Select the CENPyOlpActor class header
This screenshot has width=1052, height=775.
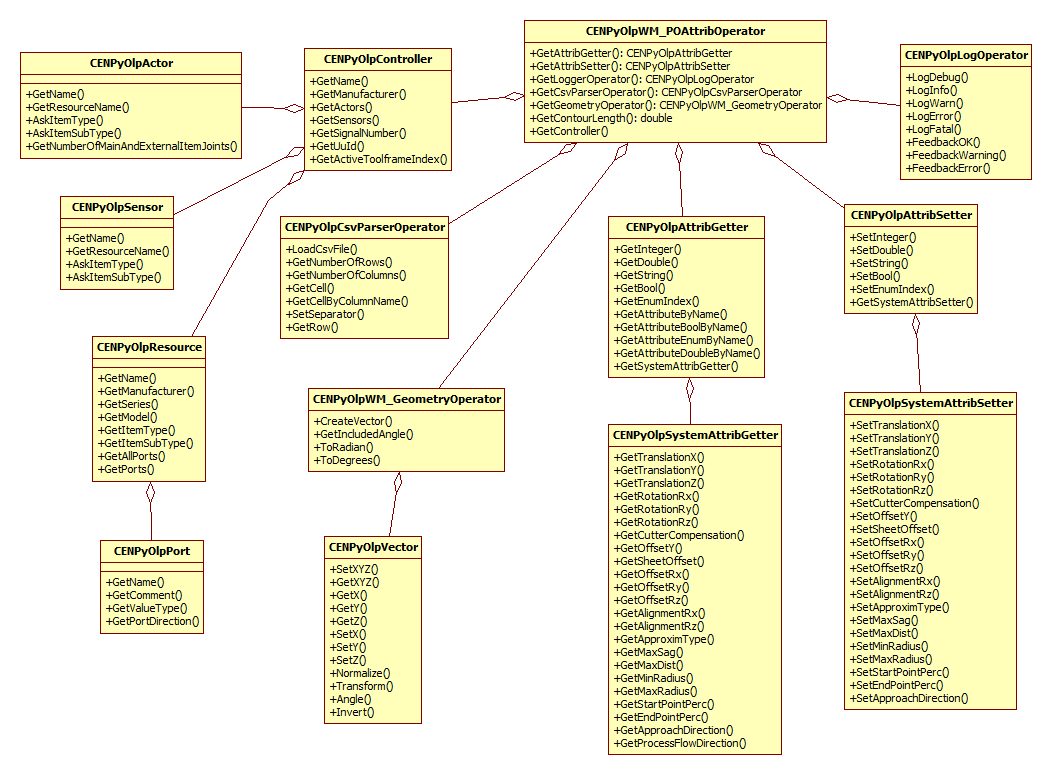130,63
